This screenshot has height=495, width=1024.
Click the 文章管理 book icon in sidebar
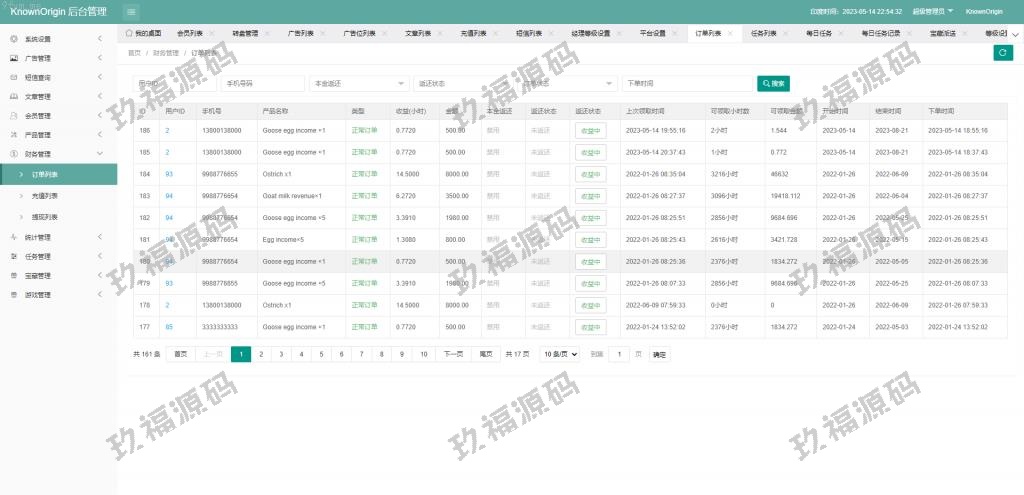click(13, 97)
